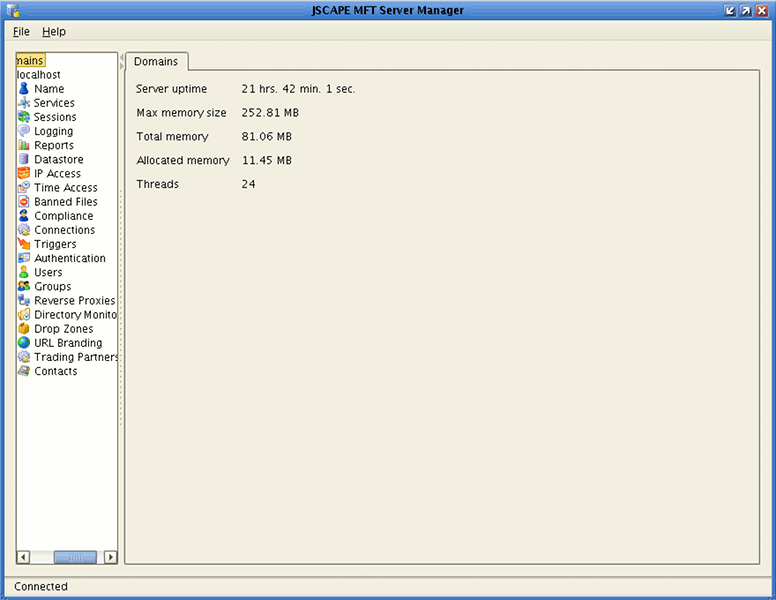
Task: Click the application icon in title bar
Action: 13,10
